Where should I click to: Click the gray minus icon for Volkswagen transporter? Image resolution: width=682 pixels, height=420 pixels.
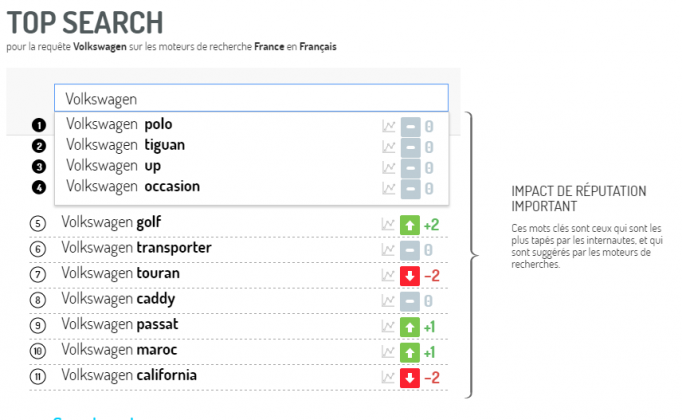(410, 249)
